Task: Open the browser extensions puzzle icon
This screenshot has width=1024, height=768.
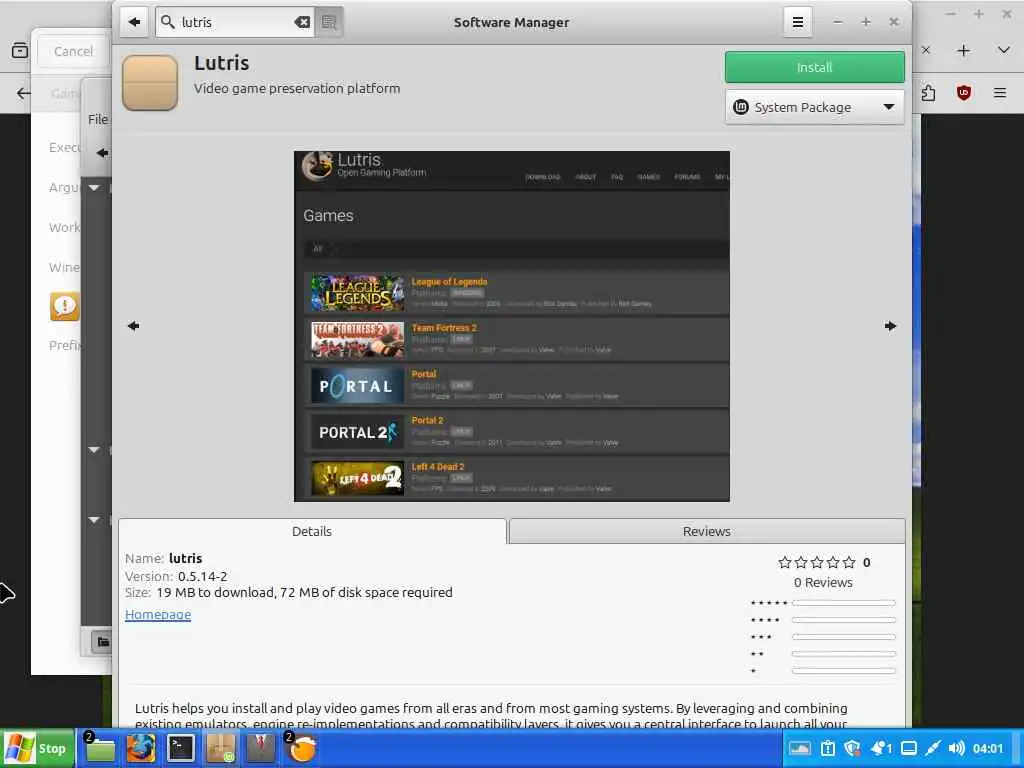Action: click(928, 93)
